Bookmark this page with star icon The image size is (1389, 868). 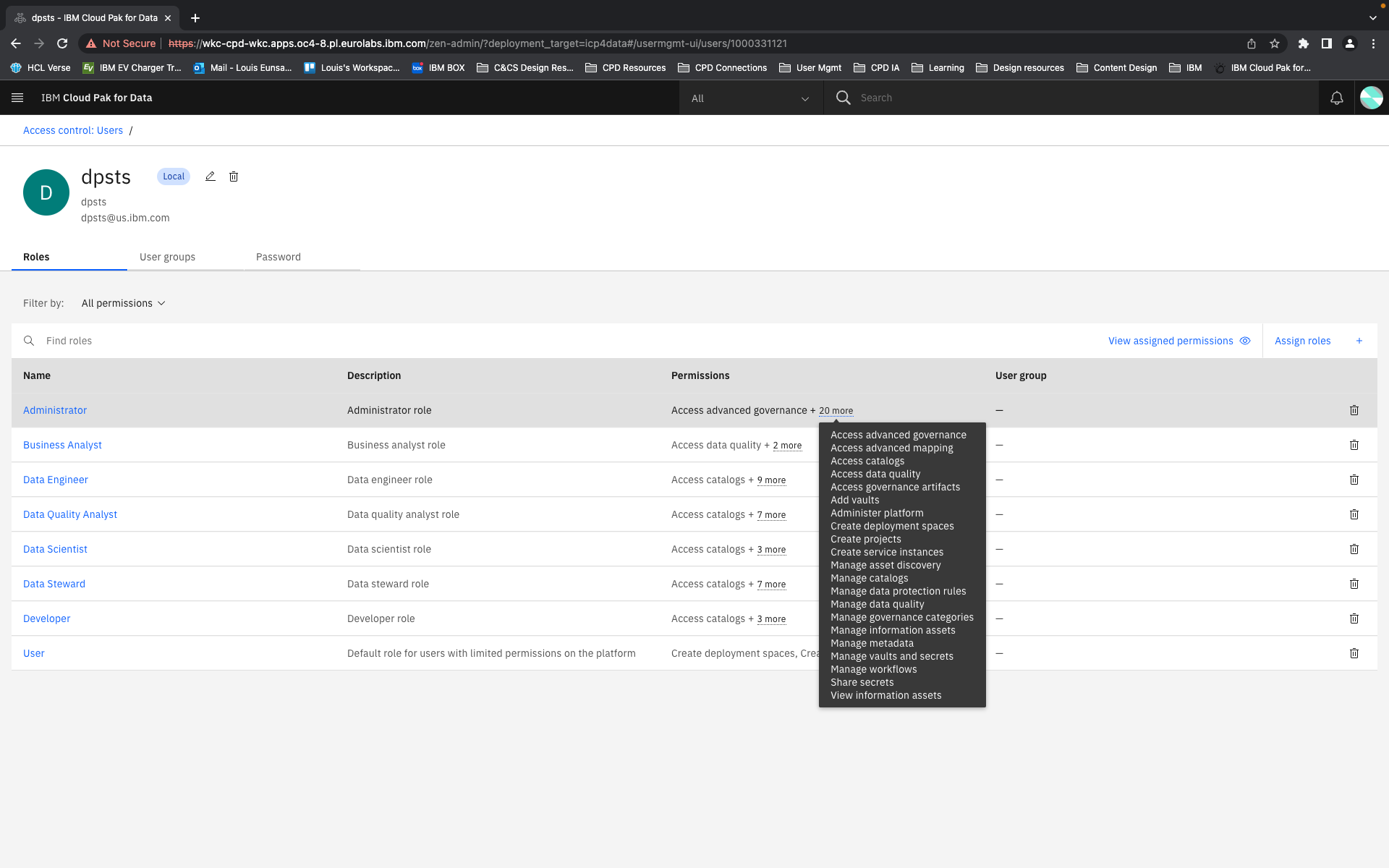coord(1275,43)
